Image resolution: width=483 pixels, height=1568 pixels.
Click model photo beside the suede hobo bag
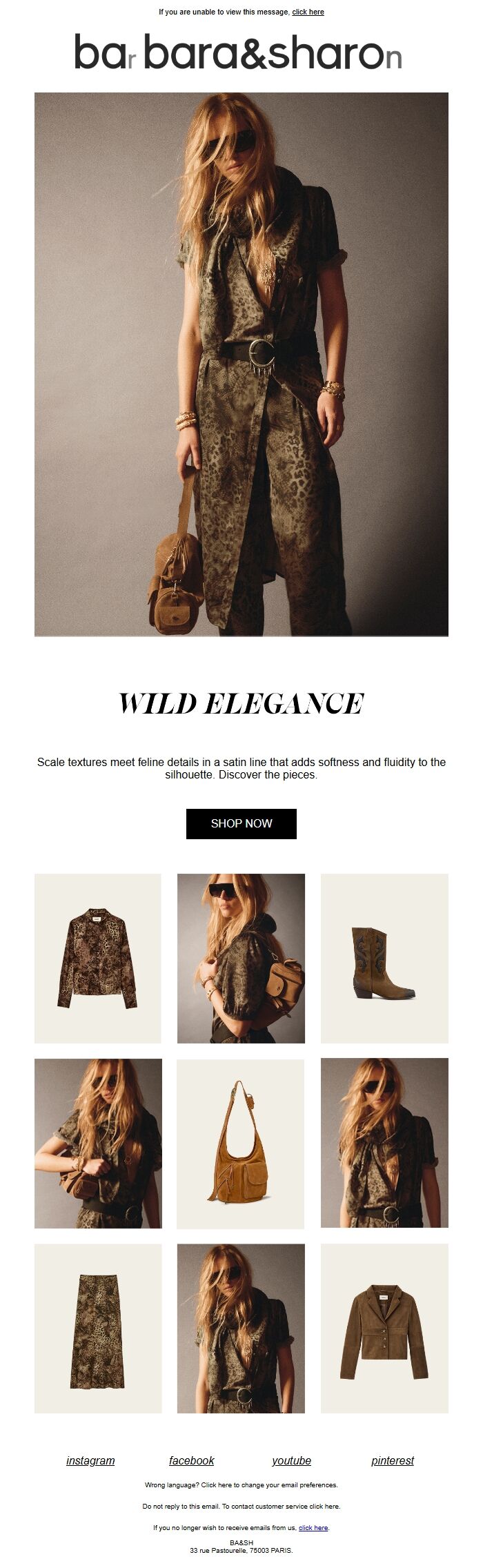[x=384, y=1144]
